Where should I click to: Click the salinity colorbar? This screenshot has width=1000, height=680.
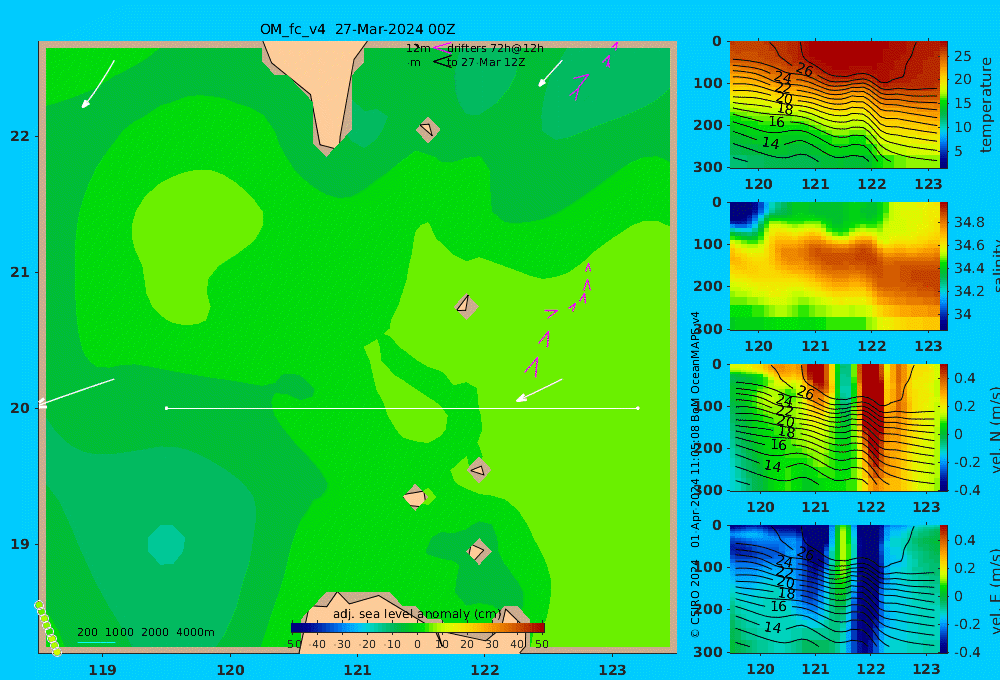coord(944,266)
